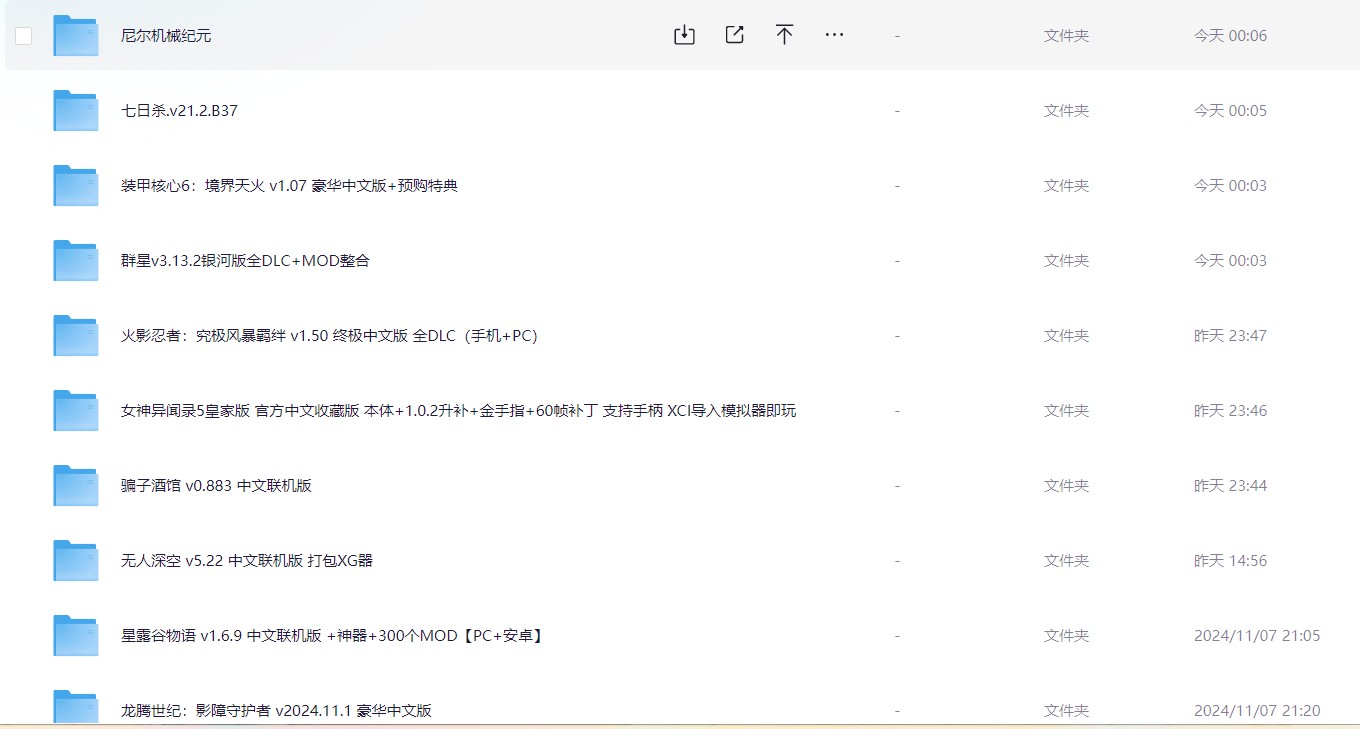Open folder icon for 群星v3.13.2银河版

point(76,261)
